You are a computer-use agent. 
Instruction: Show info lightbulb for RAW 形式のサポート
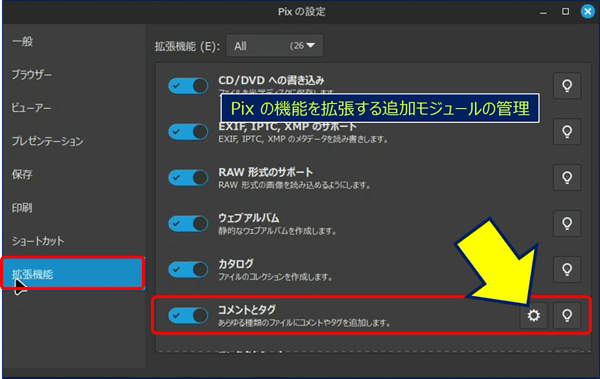567,178
